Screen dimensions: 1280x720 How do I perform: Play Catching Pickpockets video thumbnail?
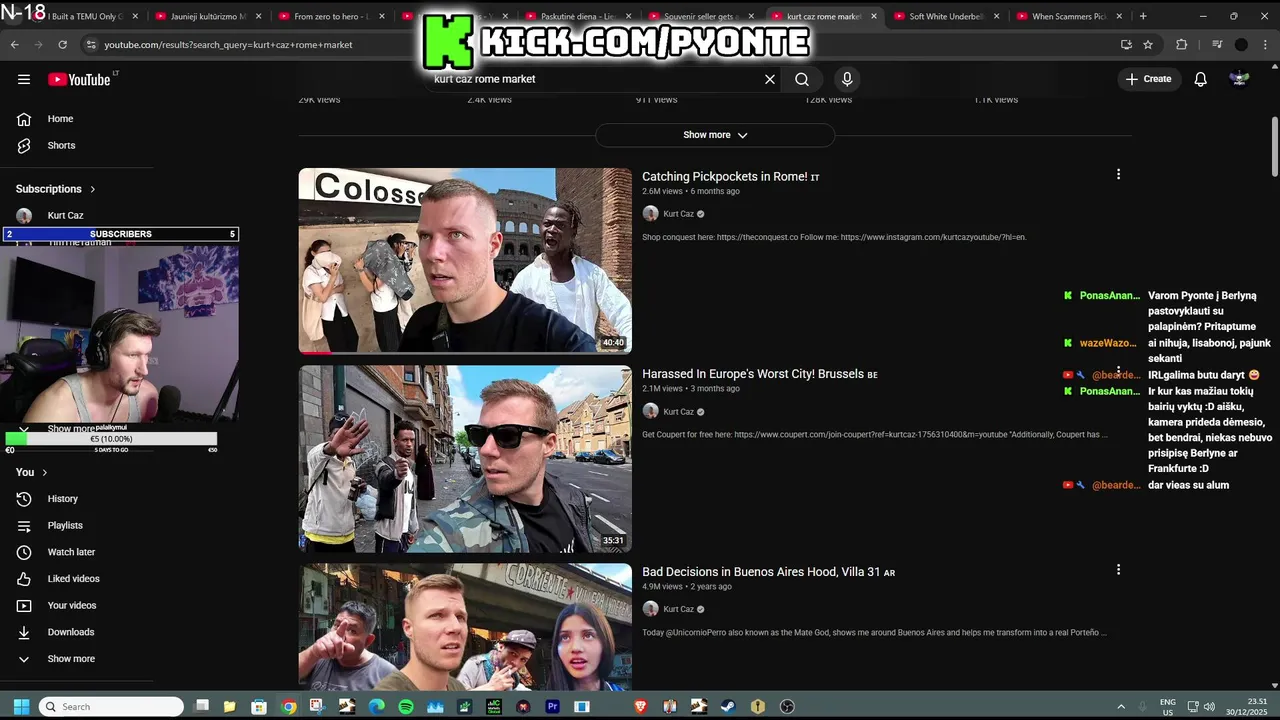(x=465, y=261)
